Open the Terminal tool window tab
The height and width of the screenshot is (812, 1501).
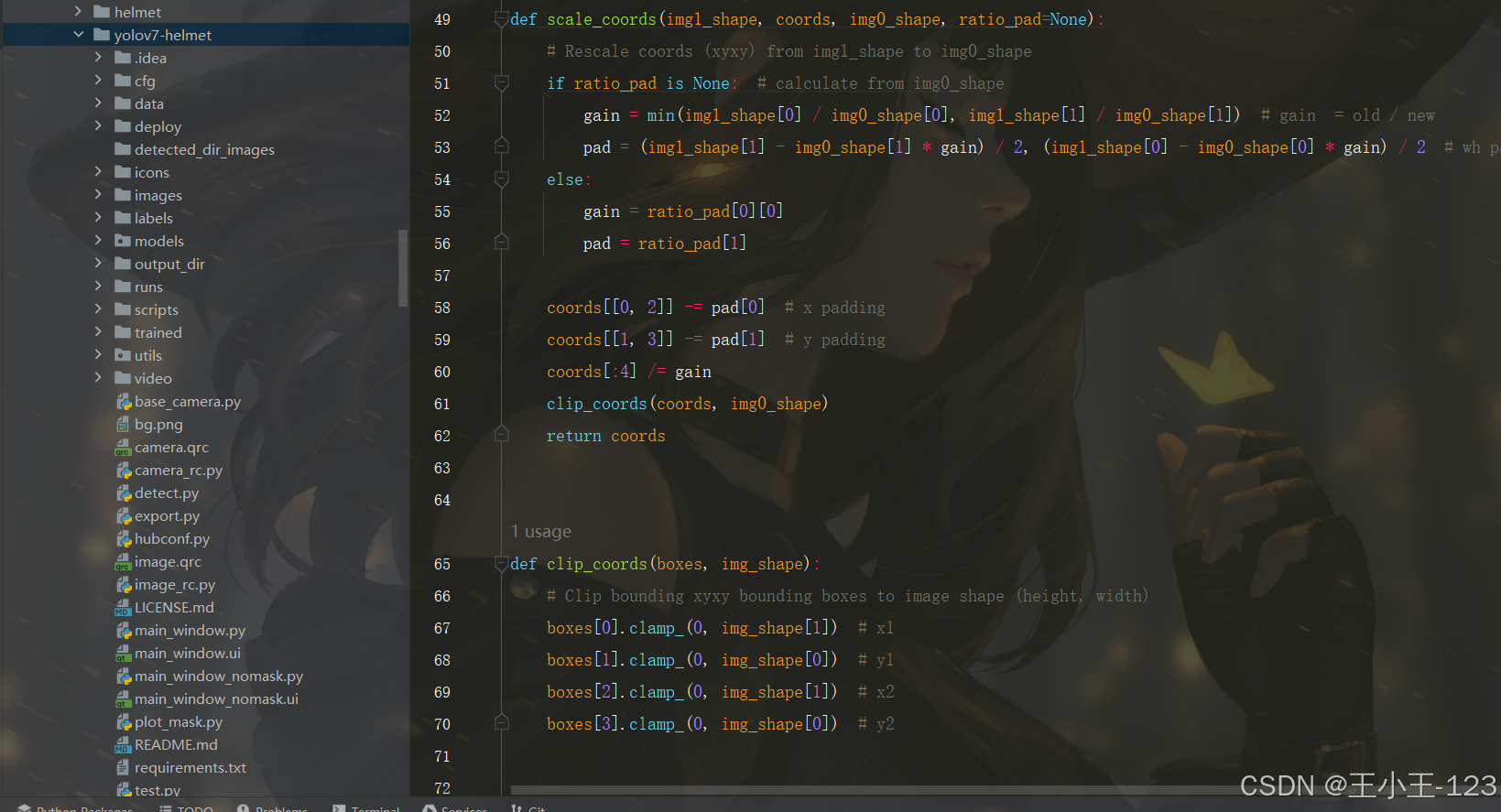tap(365, 808)
